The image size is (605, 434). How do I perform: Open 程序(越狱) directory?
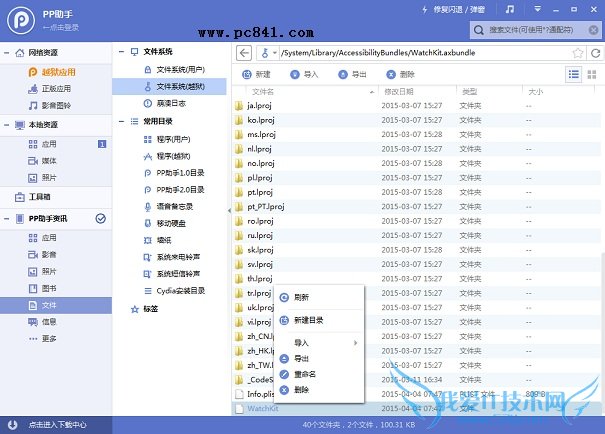[167, 156]
